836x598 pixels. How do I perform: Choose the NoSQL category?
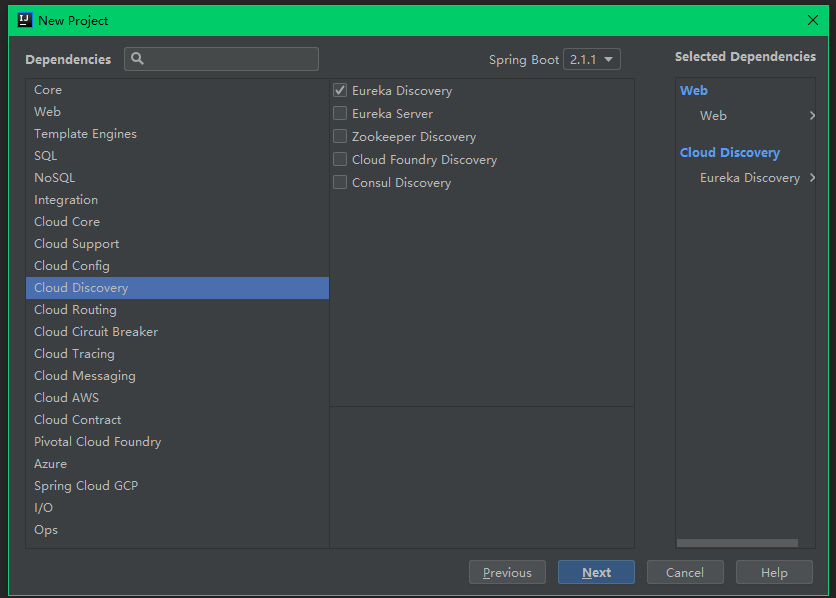[x=178, y=177]
